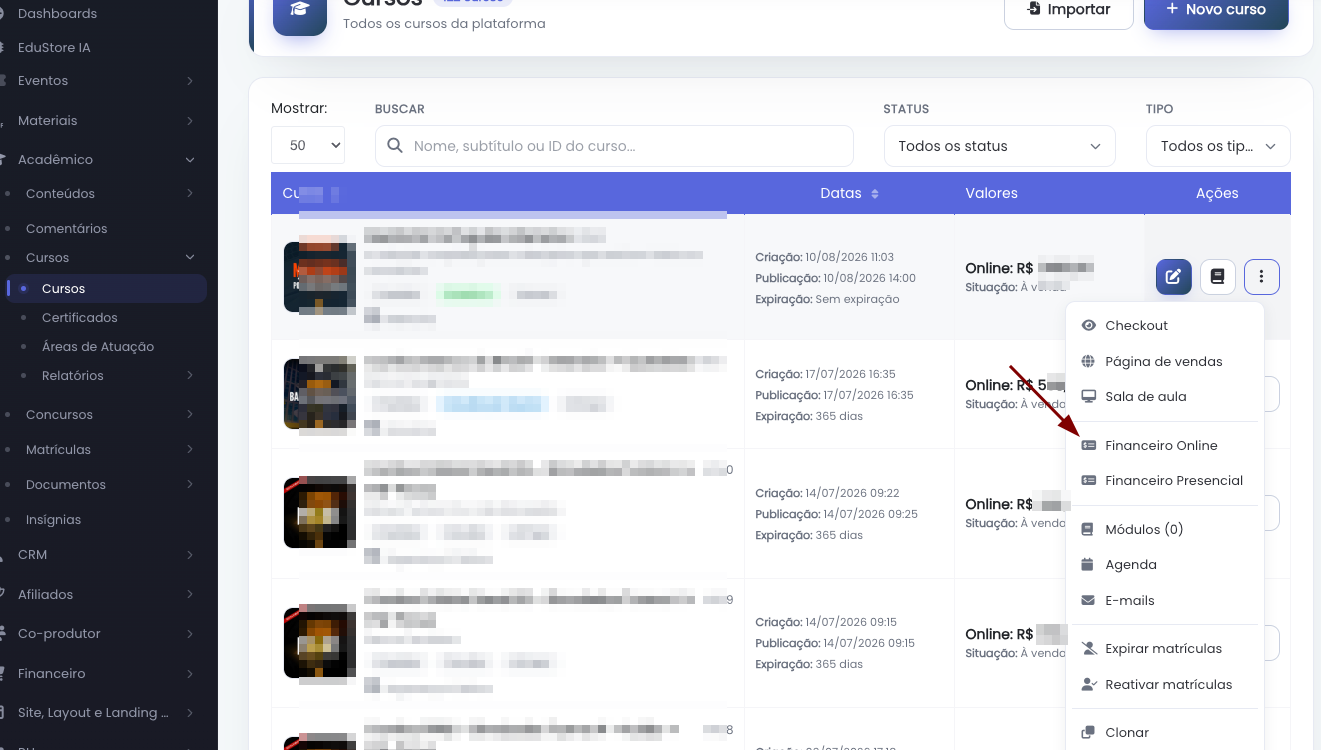Click the envelope icon beside E-mails

pyautogui.click(x=1089, y=601)
